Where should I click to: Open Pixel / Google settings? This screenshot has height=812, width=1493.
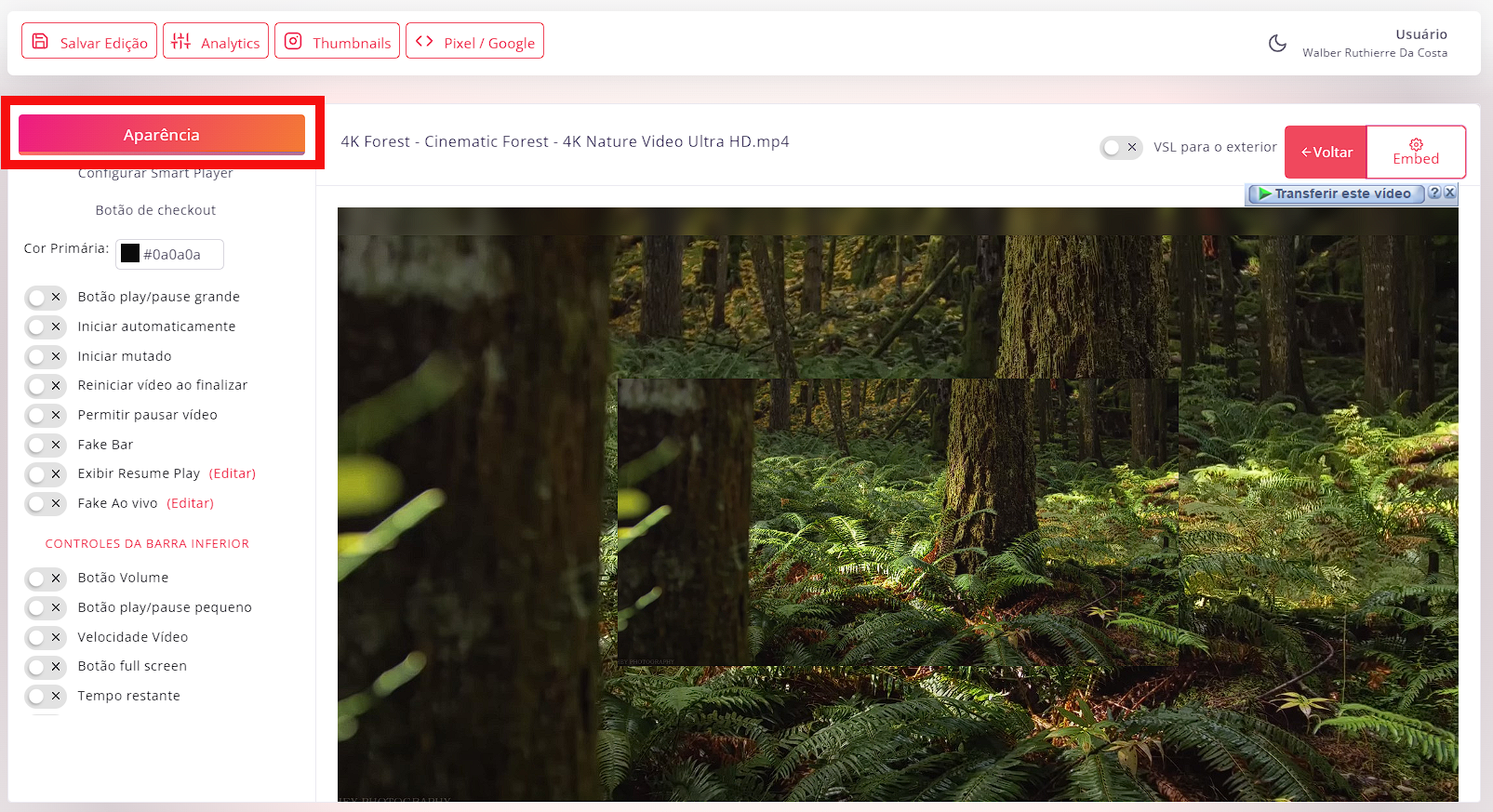[474, 41]
